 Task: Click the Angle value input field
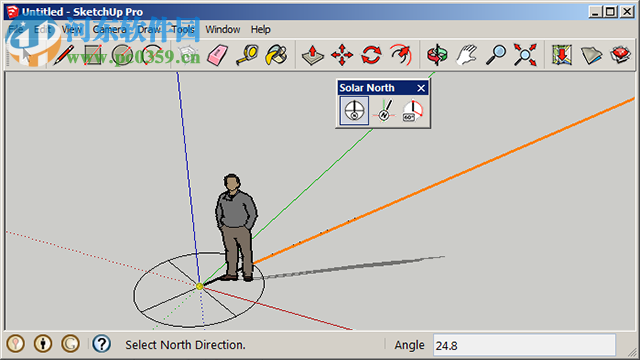point(524,345)
